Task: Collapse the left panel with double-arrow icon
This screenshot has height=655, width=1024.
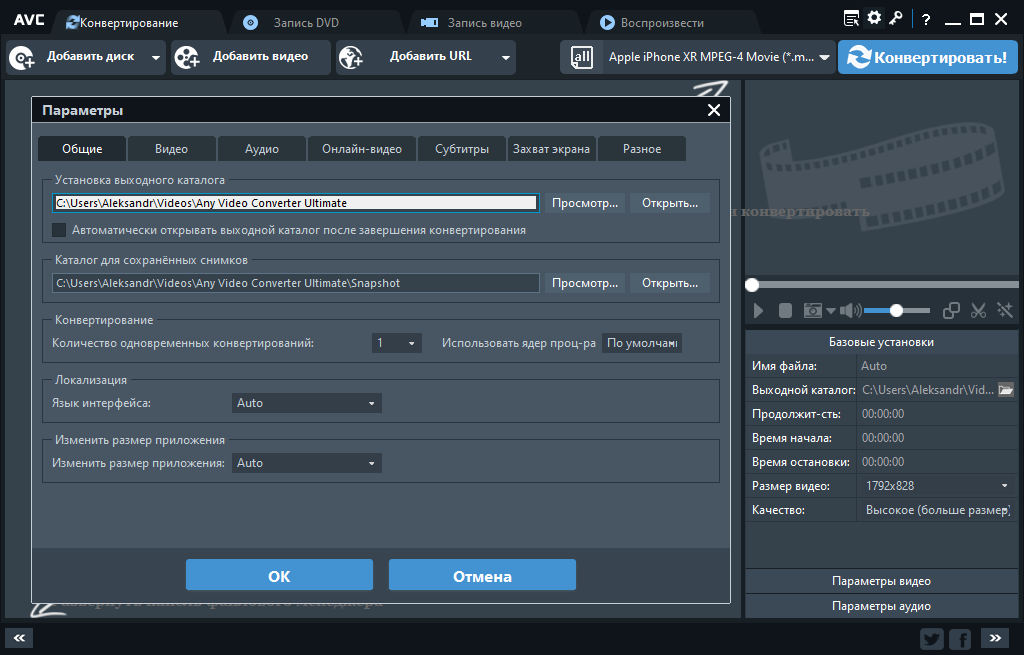Action: click(19, 638)
